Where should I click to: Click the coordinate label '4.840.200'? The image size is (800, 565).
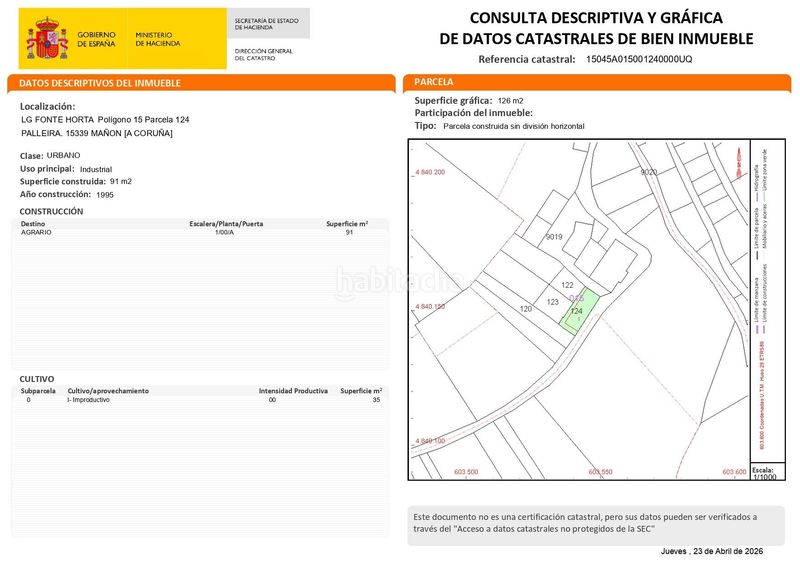click(x=430, y=172)
